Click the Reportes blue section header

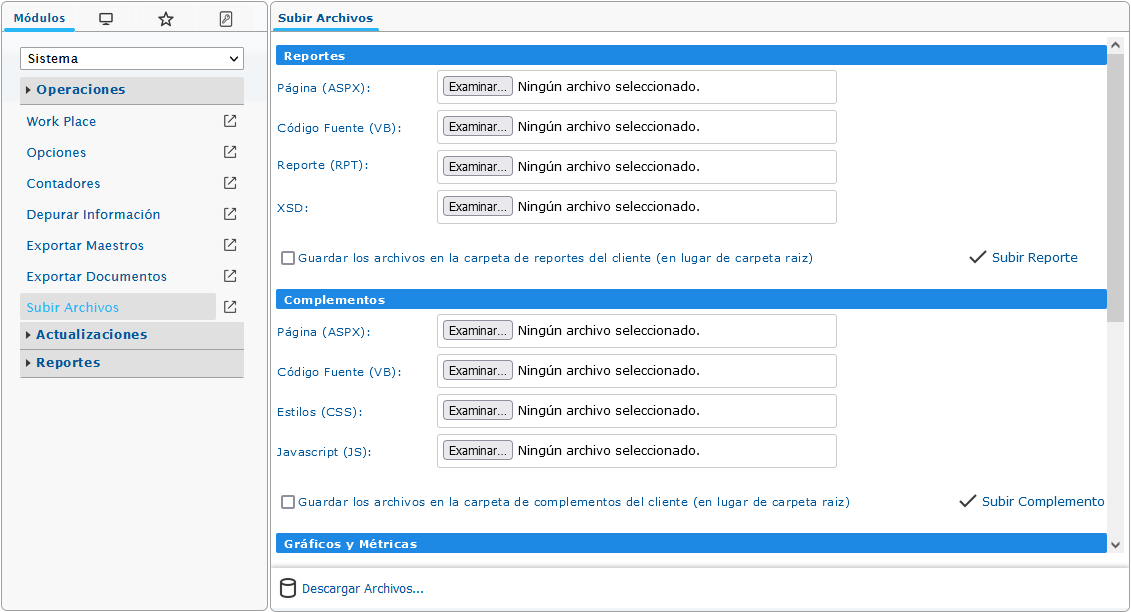[x=691, y=56]
